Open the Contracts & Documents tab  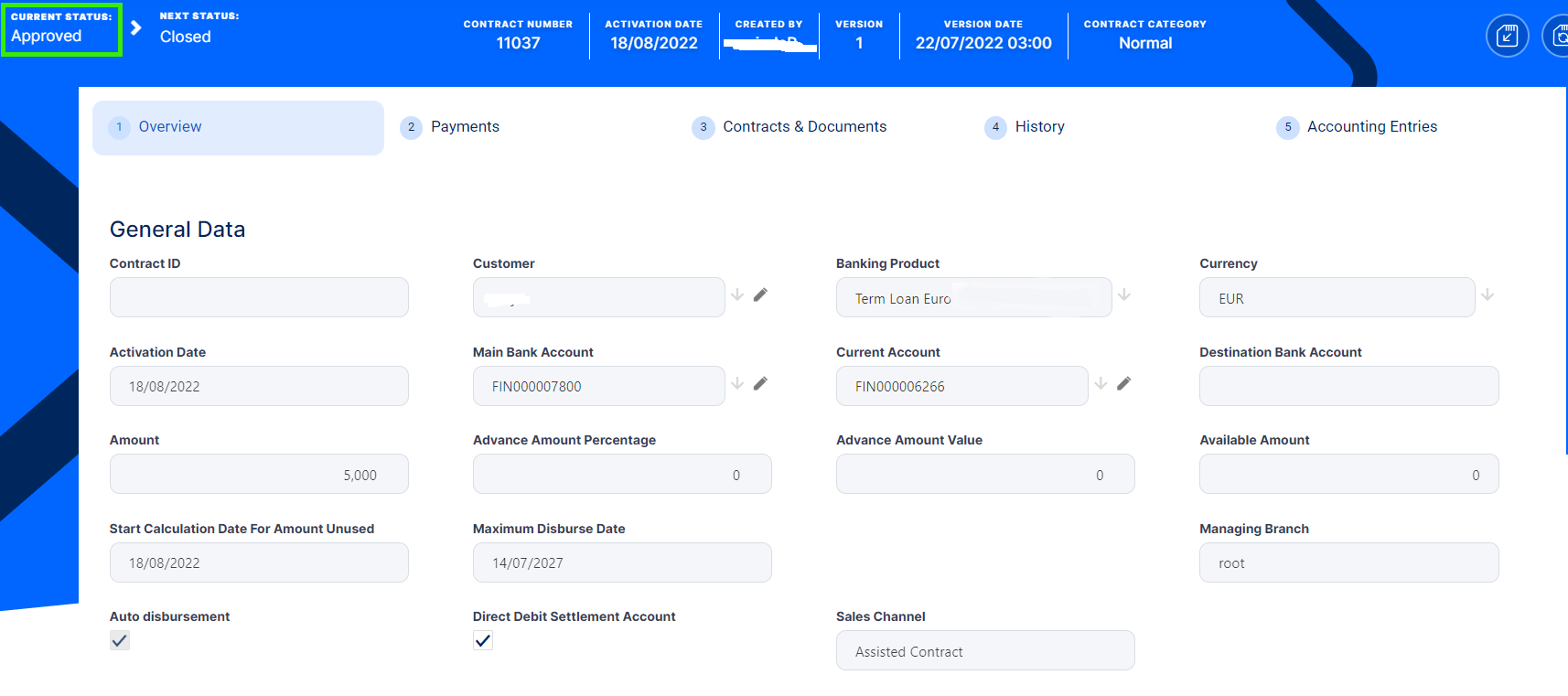[x=804, y=127]
